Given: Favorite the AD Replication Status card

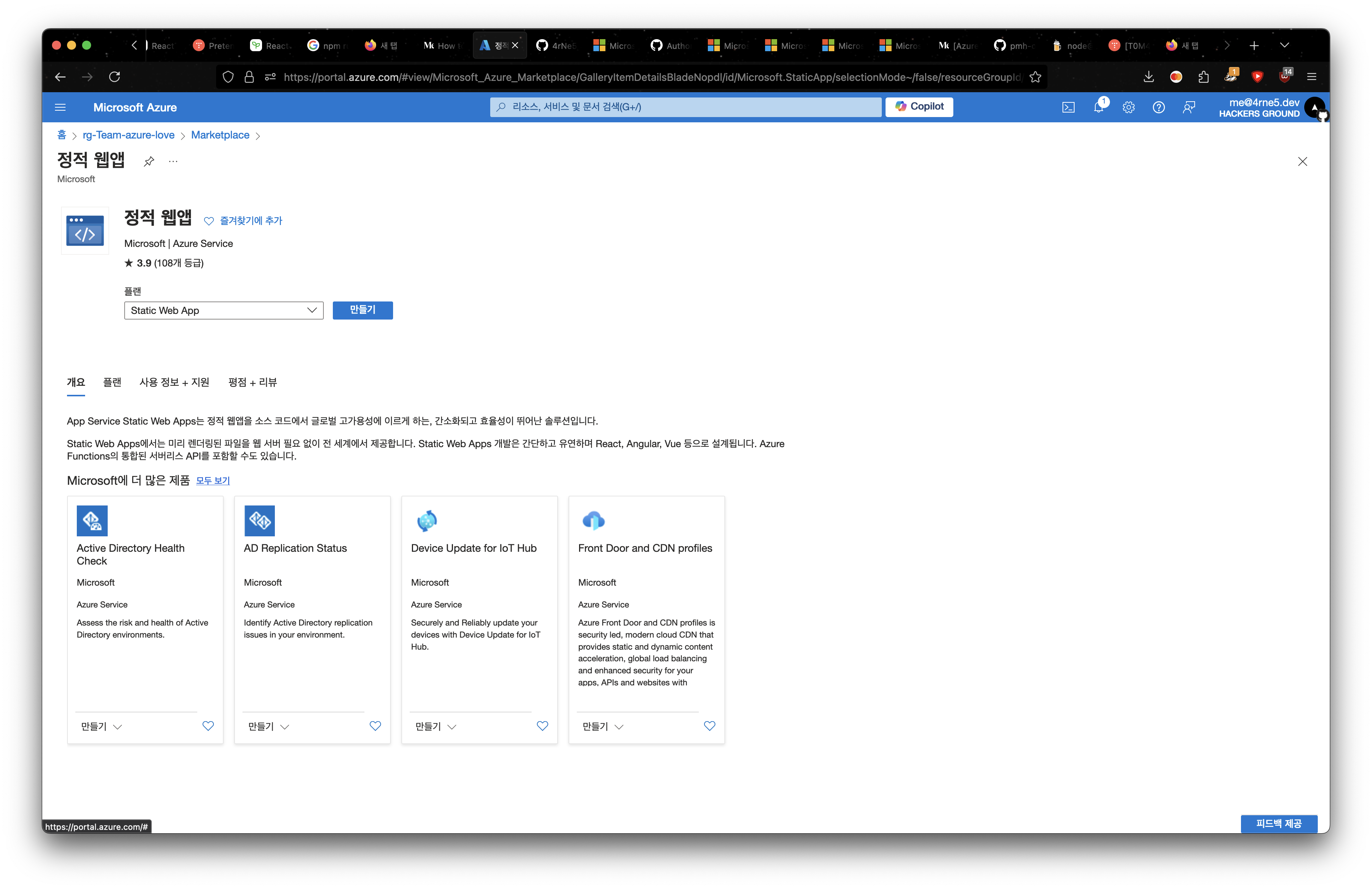Looking at the screenshot, I should (375, 726).
